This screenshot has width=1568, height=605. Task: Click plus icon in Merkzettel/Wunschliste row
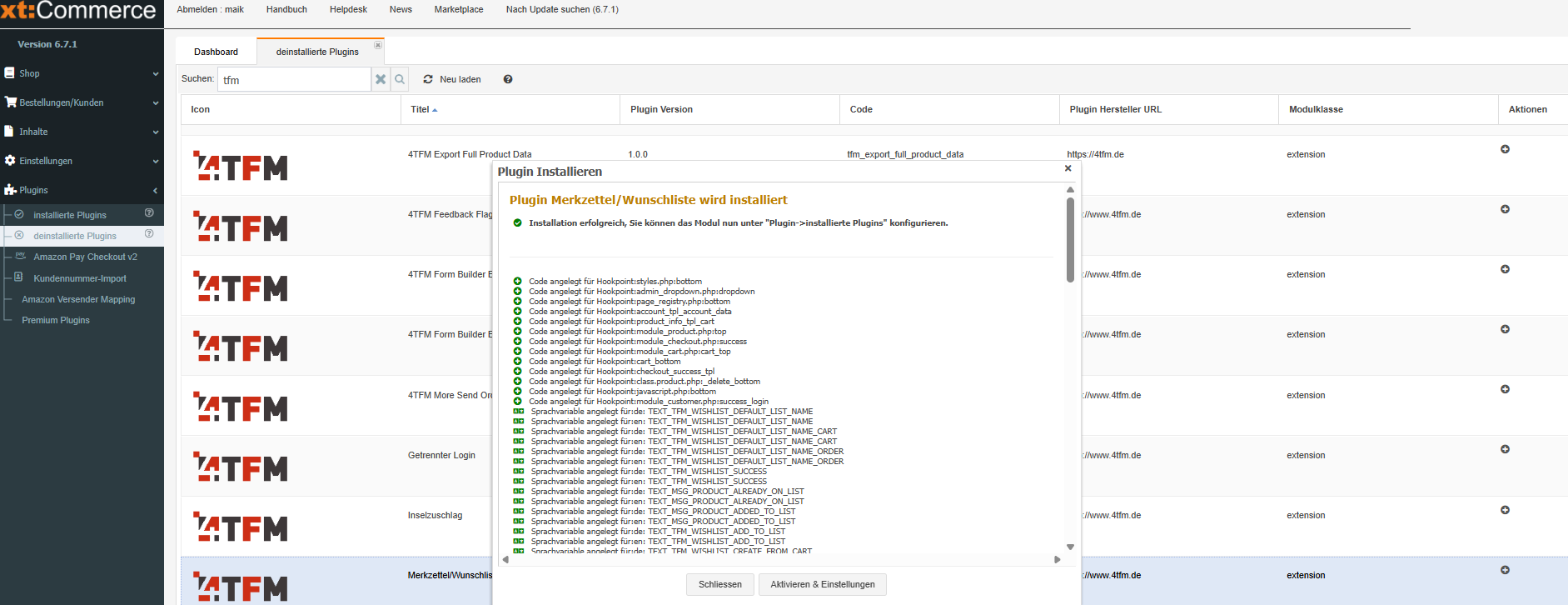coord(1505,570)
